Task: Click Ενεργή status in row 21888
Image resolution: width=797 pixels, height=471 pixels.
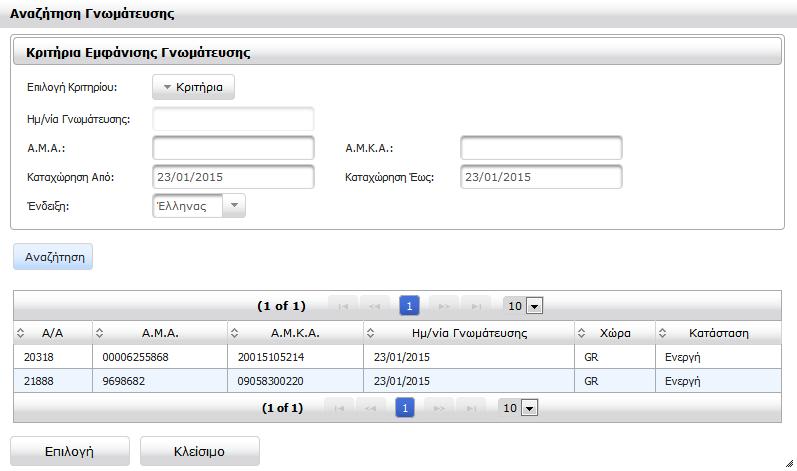Action: (x=683, y=381)
